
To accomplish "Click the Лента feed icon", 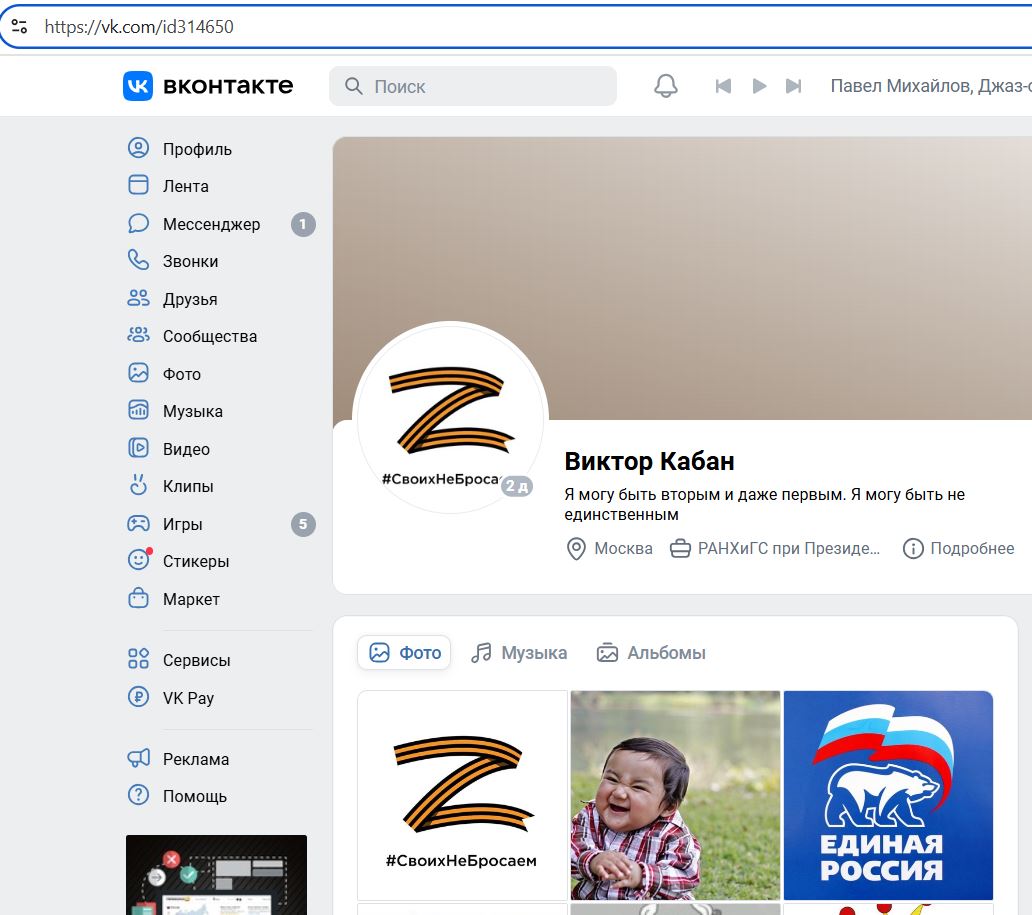I will 138,184.
